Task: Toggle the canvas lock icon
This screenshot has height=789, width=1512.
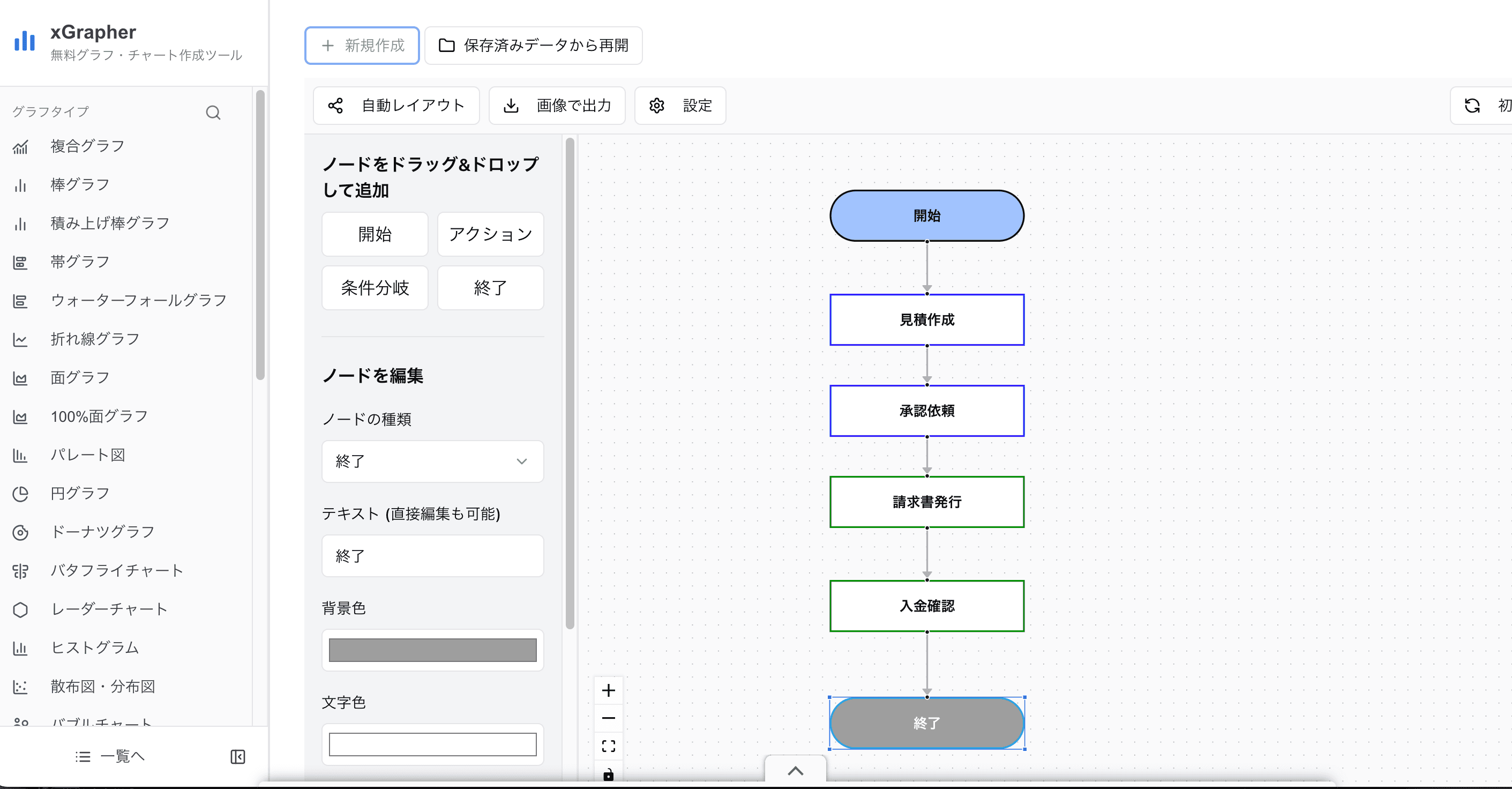Action: tap(608, 775)
